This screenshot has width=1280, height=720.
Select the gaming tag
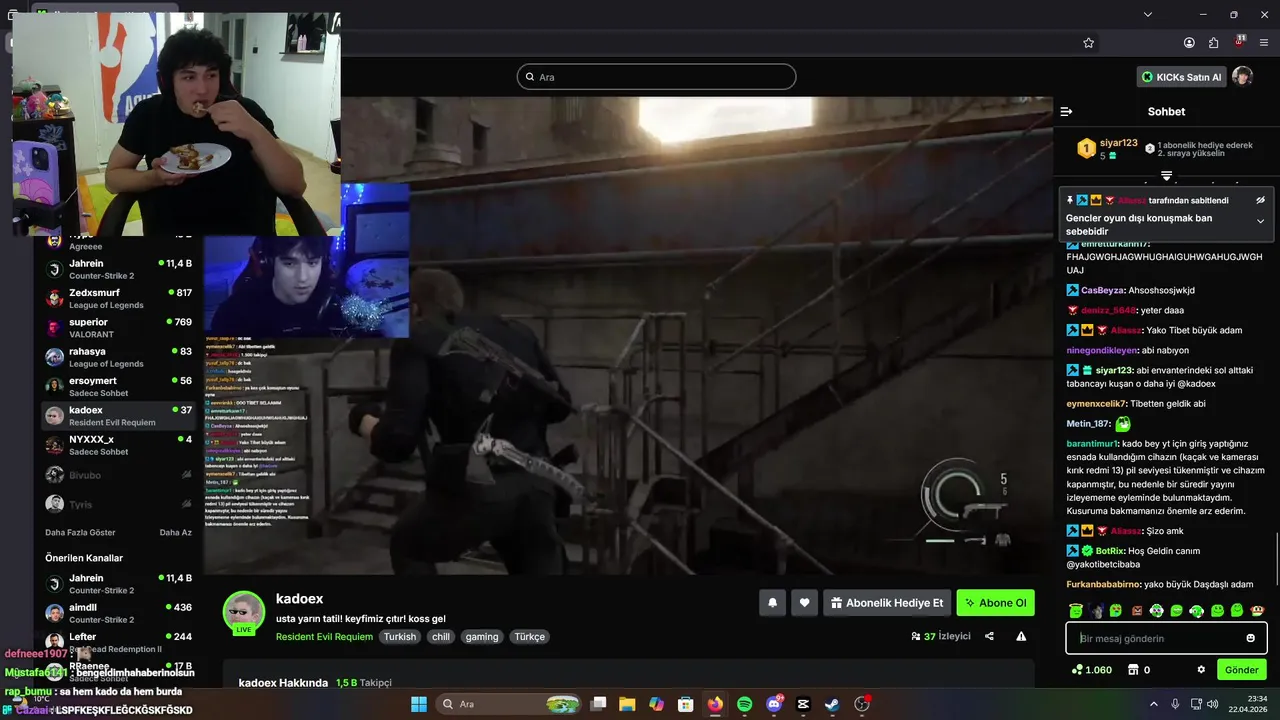point(481,637)
